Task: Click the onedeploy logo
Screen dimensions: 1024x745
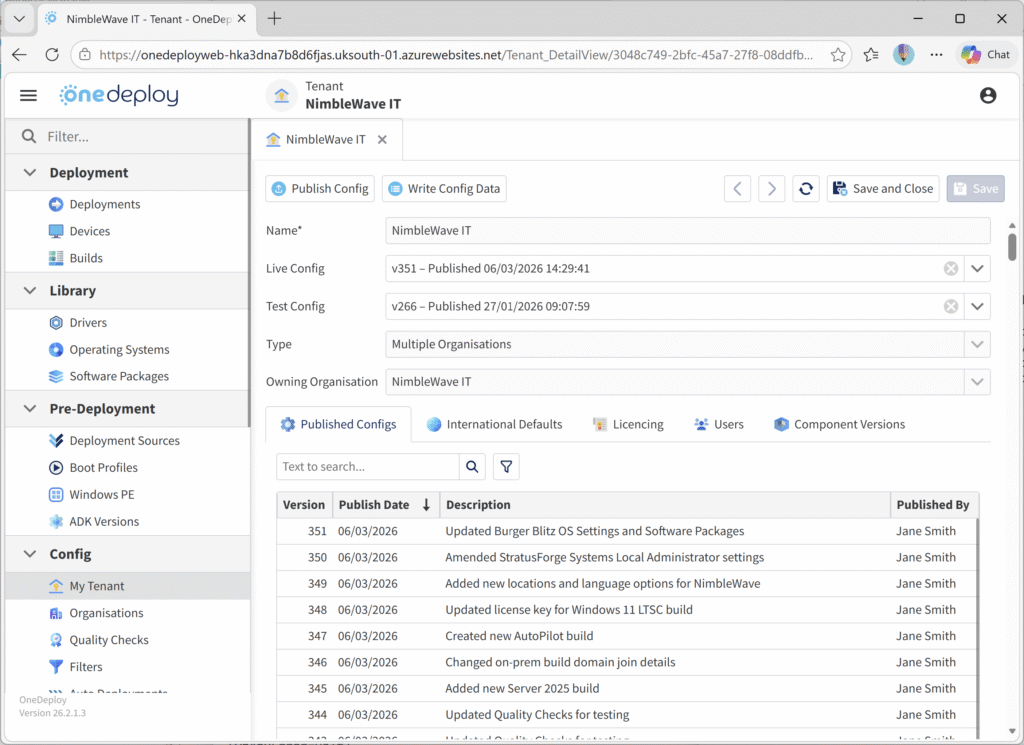Action: point(119,95)
